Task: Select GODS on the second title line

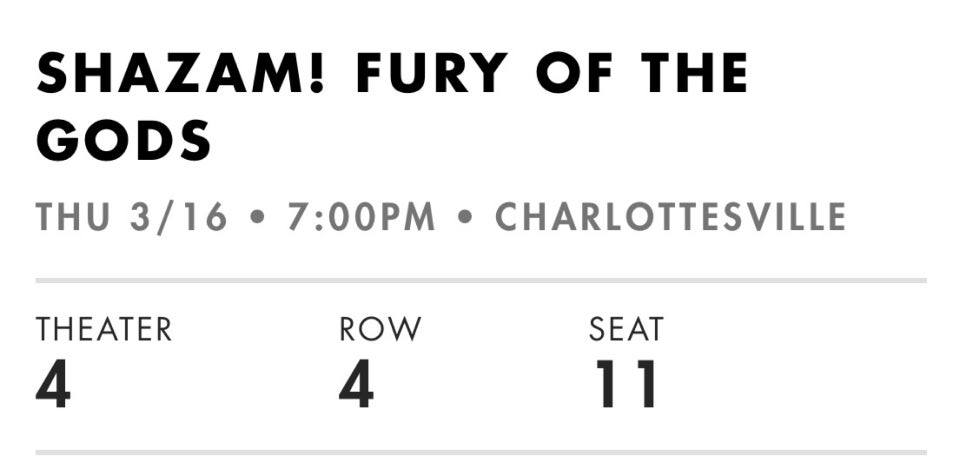Action: (124, 140)
